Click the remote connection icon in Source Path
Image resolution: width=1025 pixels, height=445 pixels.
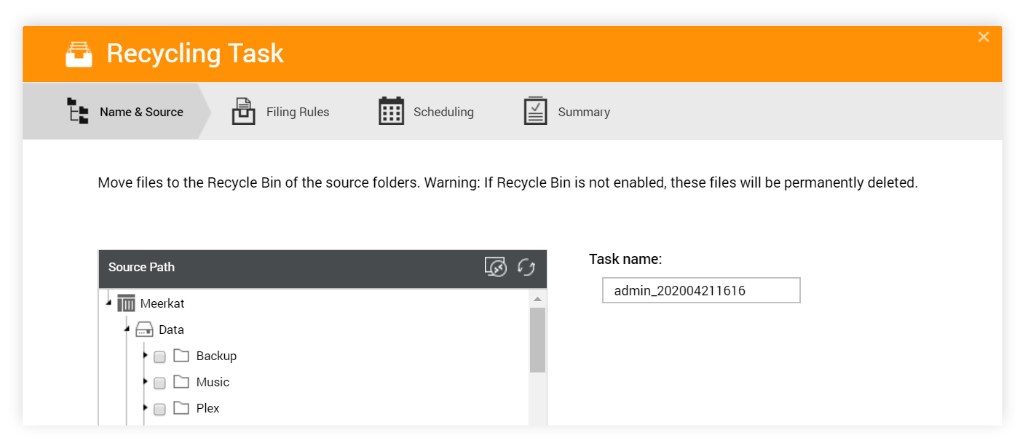pos(496,267)
